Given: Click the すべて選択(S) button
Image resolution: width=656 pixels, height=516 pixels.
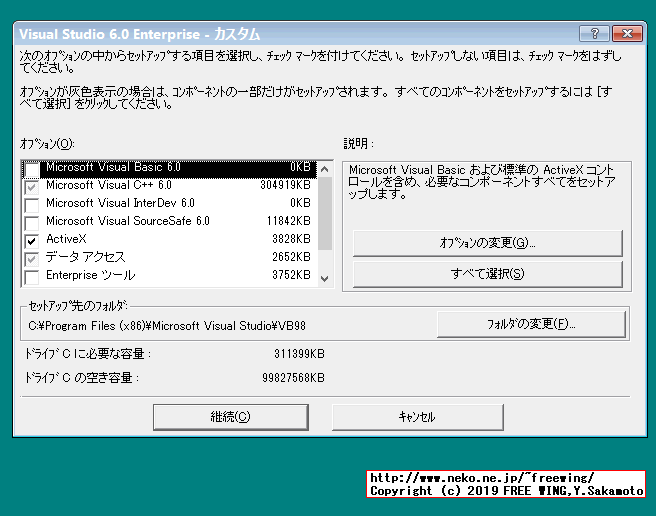Looking at the screenshot, I should pos(487,274).
